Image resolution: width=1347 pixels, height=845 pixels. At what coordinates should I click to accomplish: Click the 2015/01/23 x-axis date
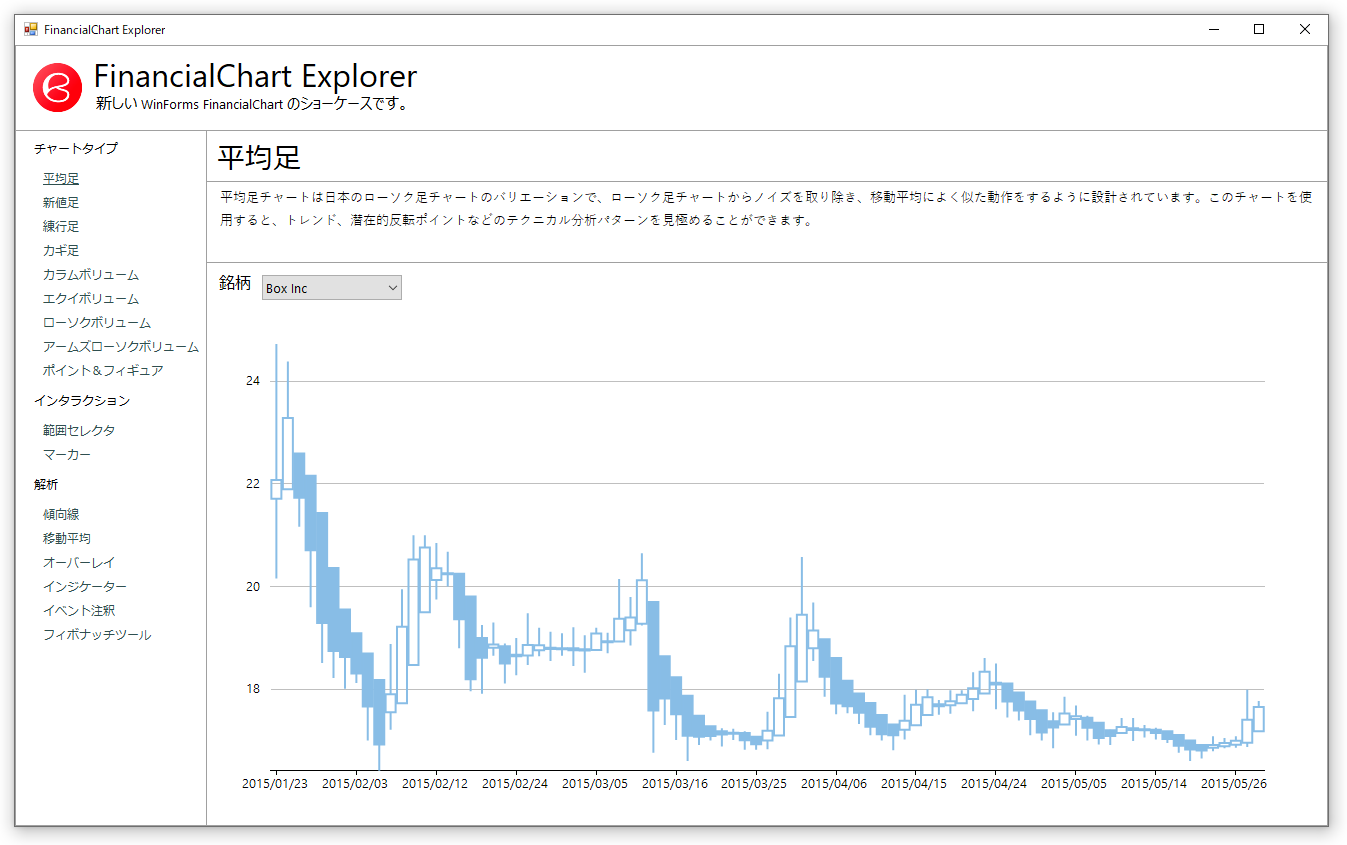(275, 784)
